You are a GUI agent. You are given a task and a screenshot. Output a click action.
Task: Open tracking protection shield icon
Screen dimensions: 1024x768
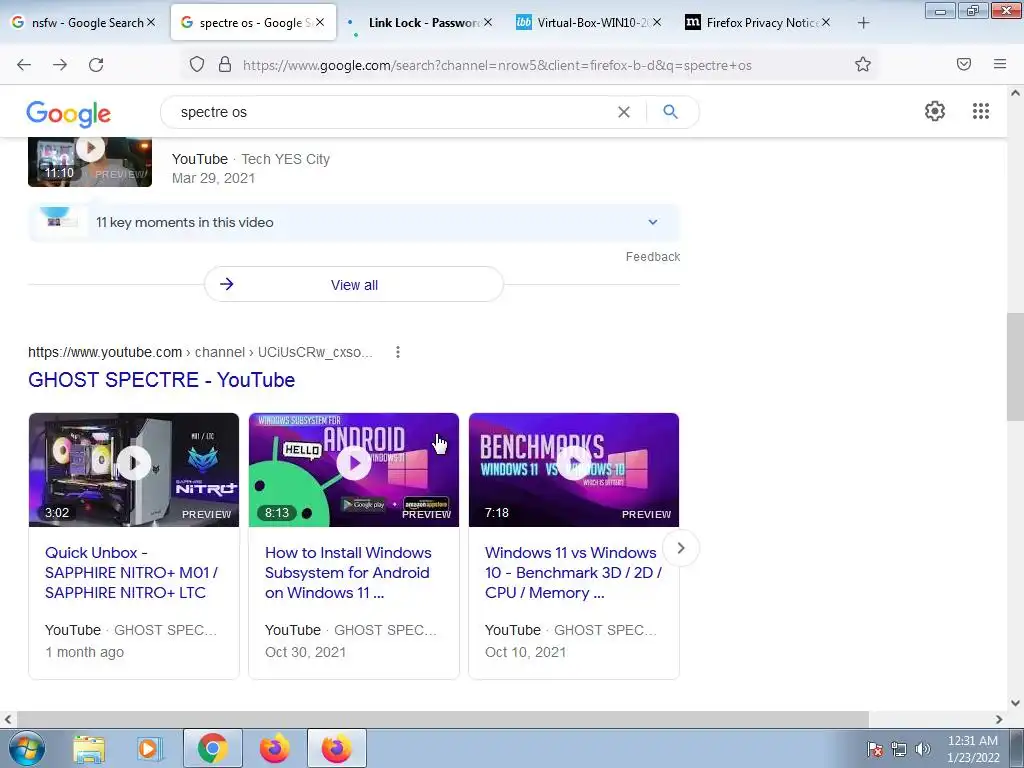tap(197, 65)
